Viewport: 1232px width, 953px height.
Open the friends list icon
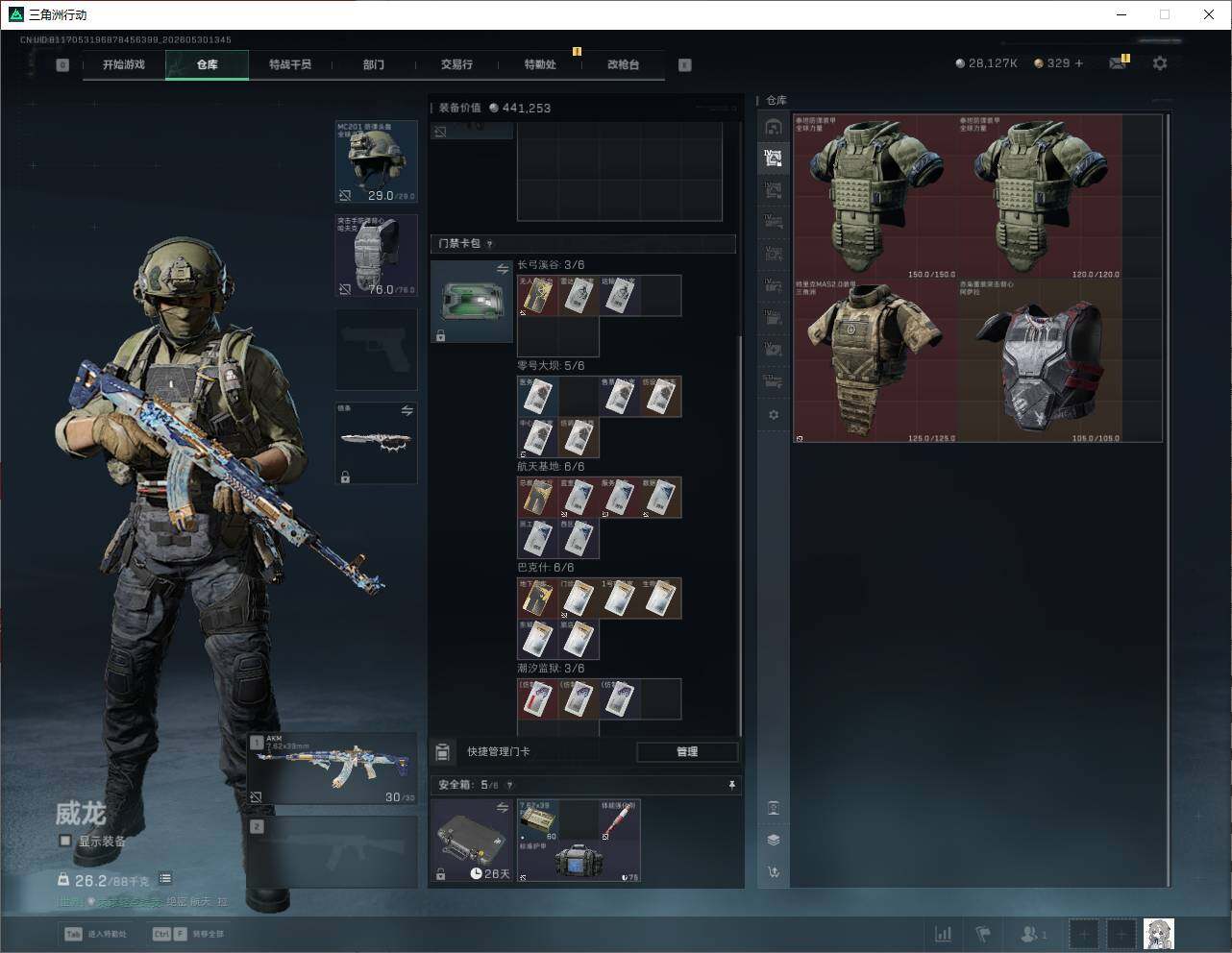click(x=1033, y=934)
